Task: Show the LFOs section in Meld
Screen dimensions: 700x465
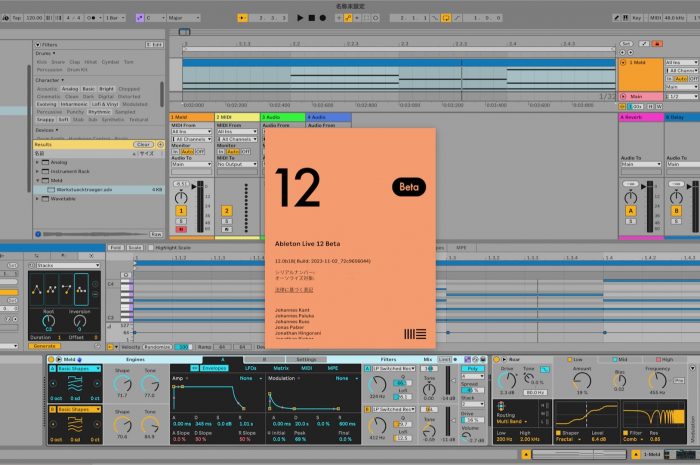Action: pyautogui.click(x=250, y=368)
